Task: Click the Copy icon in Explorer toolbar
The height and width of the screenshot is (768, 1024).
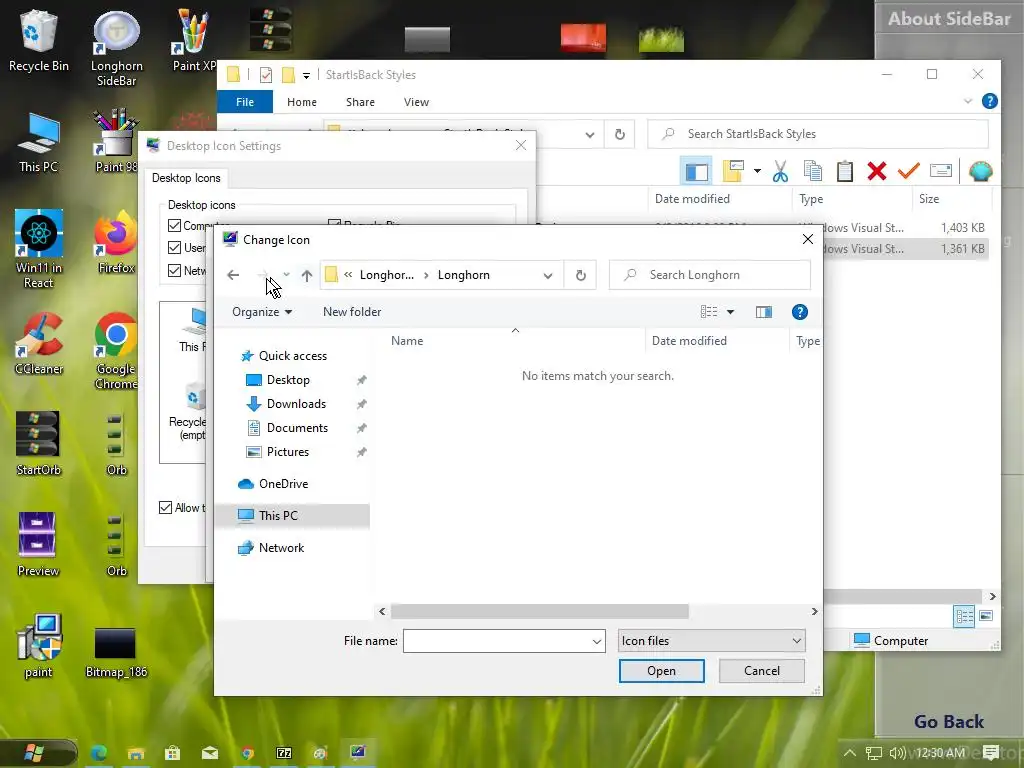Action: point(812,171)
